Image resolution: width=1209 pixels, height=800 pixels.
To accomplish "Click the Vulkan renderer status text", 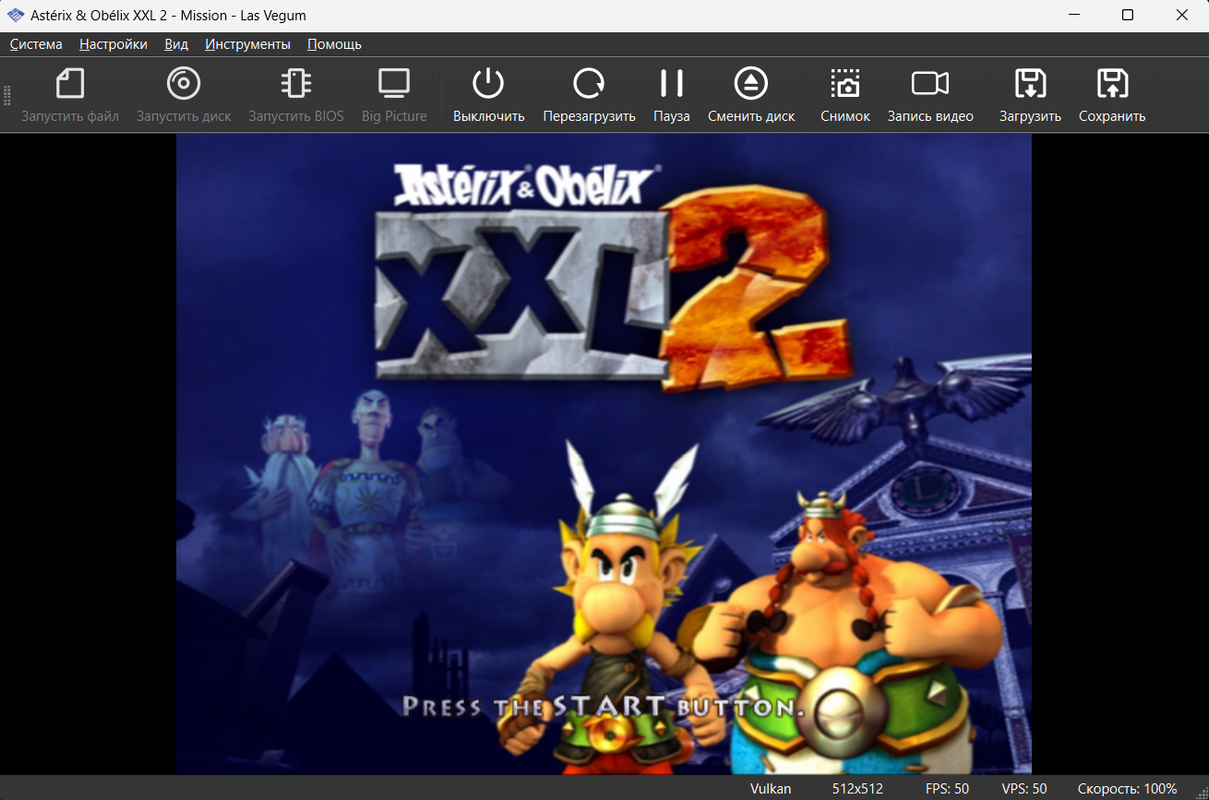I will (771, 789).
